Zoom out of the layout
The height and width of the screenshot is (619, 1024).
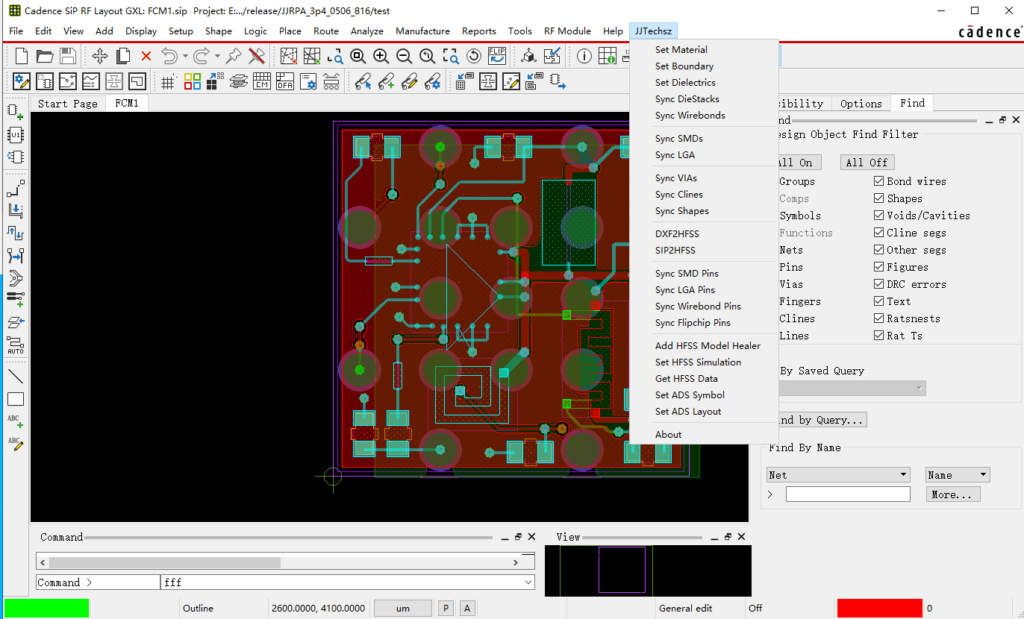tap(404, 56)
